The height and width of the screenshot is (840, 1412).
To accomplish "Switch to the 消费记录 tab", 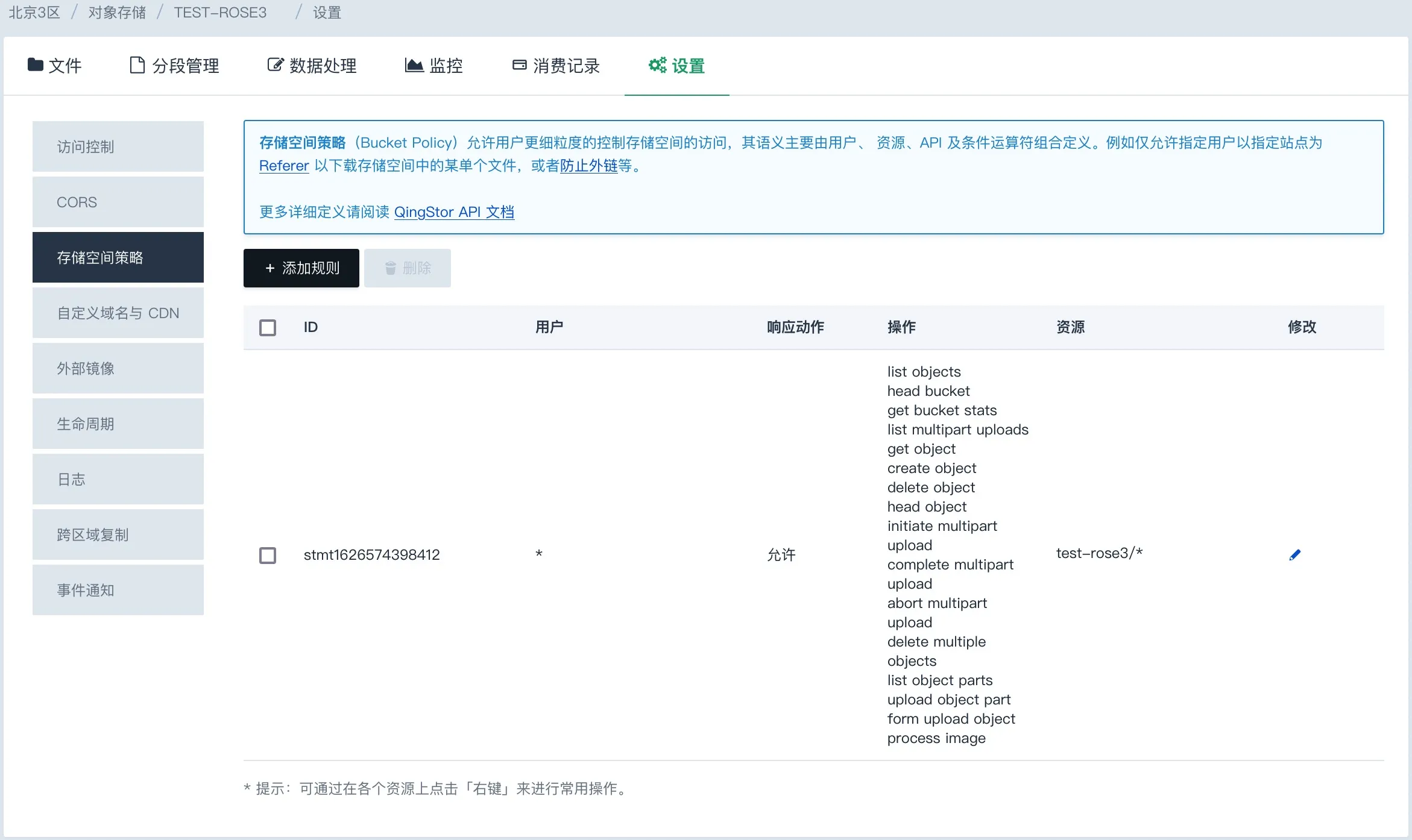I will click(x=556, y=66).
